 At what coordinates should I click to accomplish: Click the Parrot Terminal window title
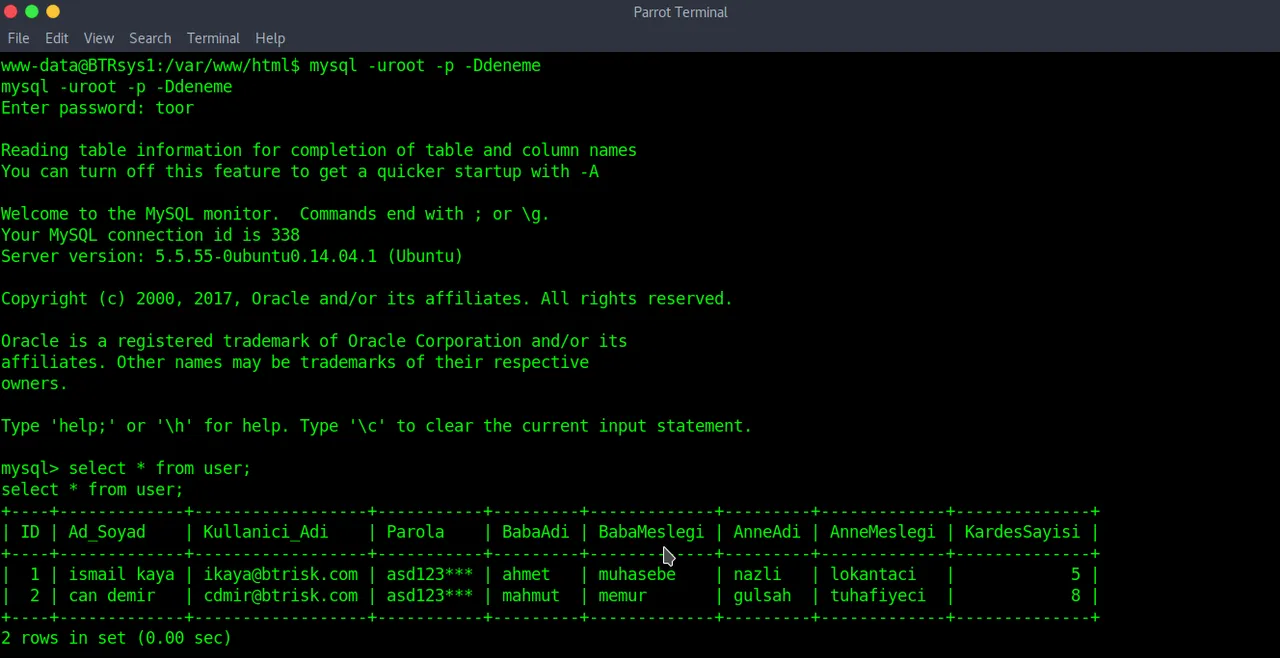pyautogui.click(x=680, y=12)
